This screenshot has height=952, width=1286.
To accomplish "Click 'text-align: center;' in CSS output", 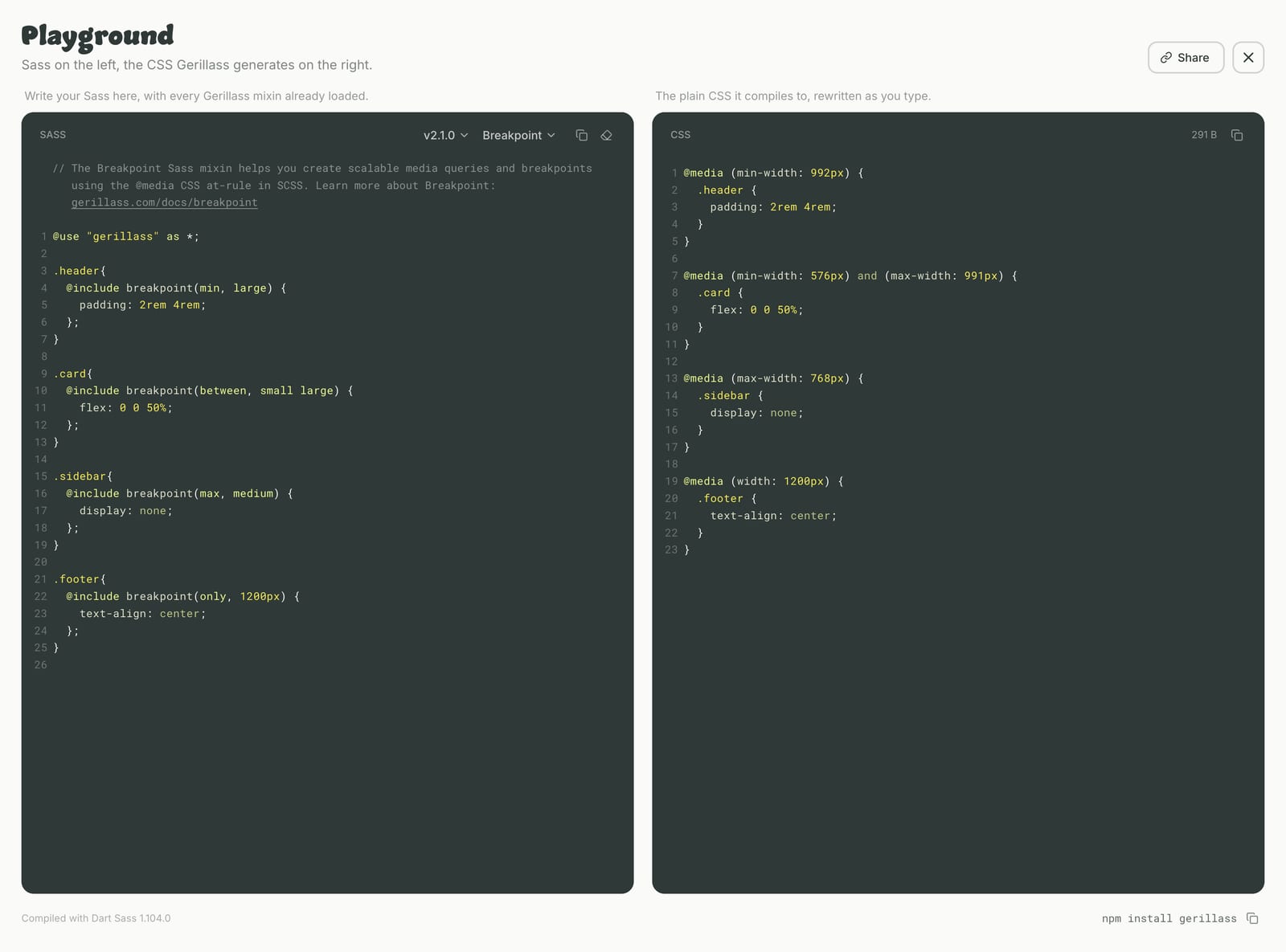I will tap(773, 516).
